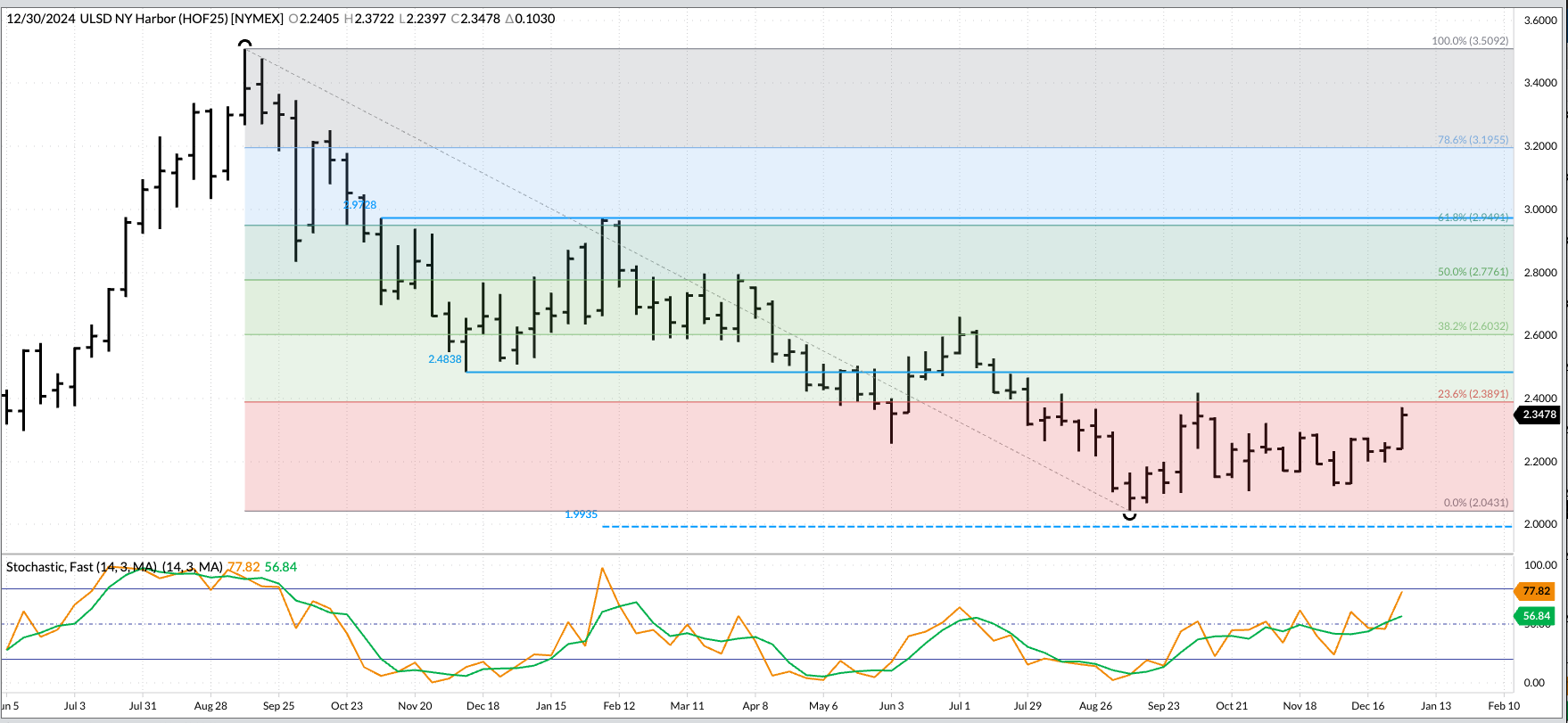Click the Fibonacci anchor circle at the chart high
Screen dimensions: 1568x723
point(245,45)
